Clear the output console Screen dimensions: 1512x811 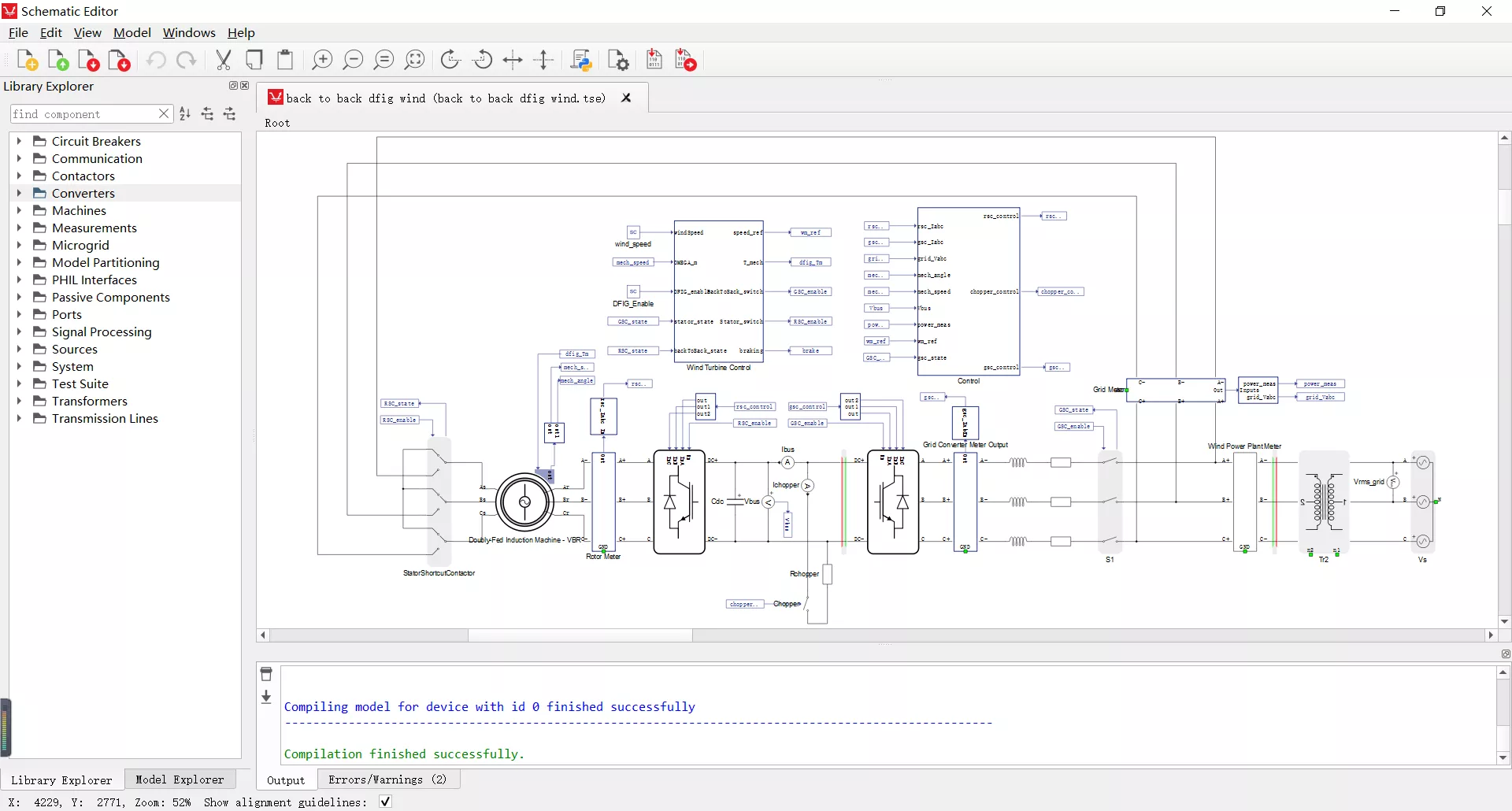click(266, 674)
